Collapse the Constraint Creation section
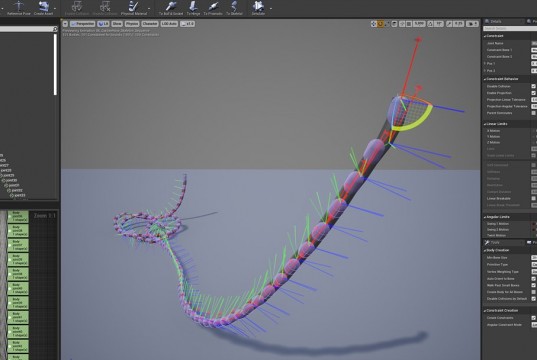 485,311
